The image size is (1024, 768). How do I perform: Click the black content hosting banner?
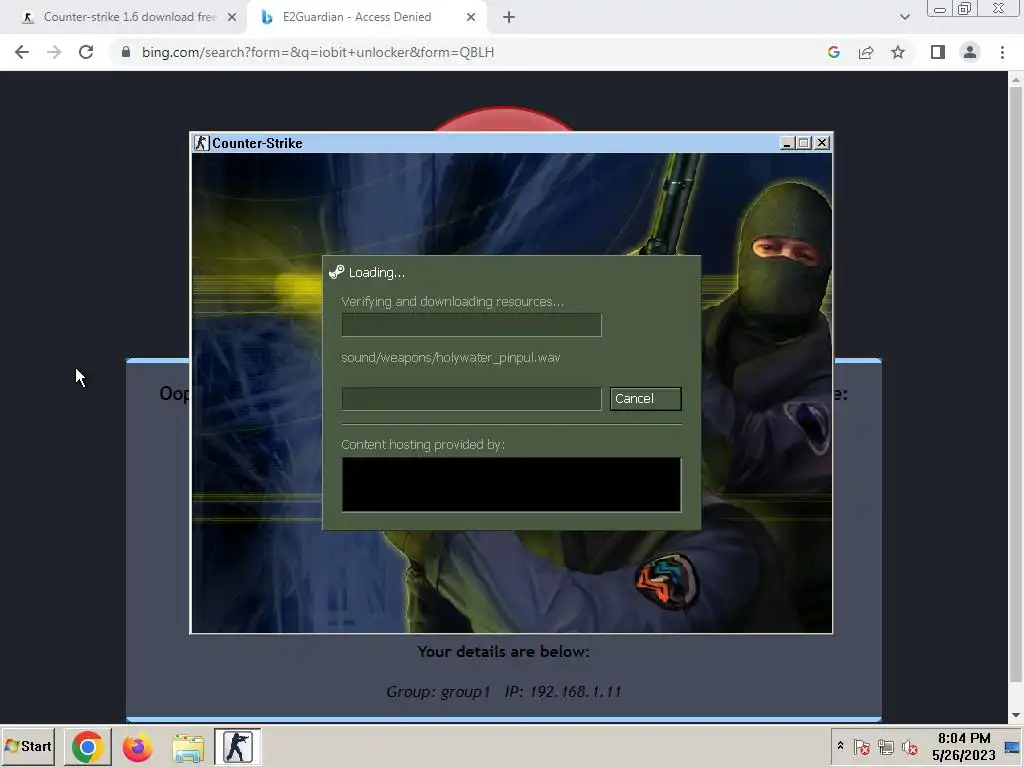(x=511, y=485)
